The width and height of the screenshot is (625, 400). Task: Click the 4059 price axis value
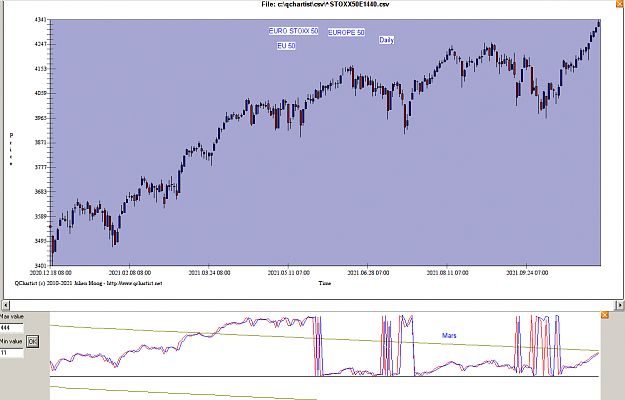point(41,94)
